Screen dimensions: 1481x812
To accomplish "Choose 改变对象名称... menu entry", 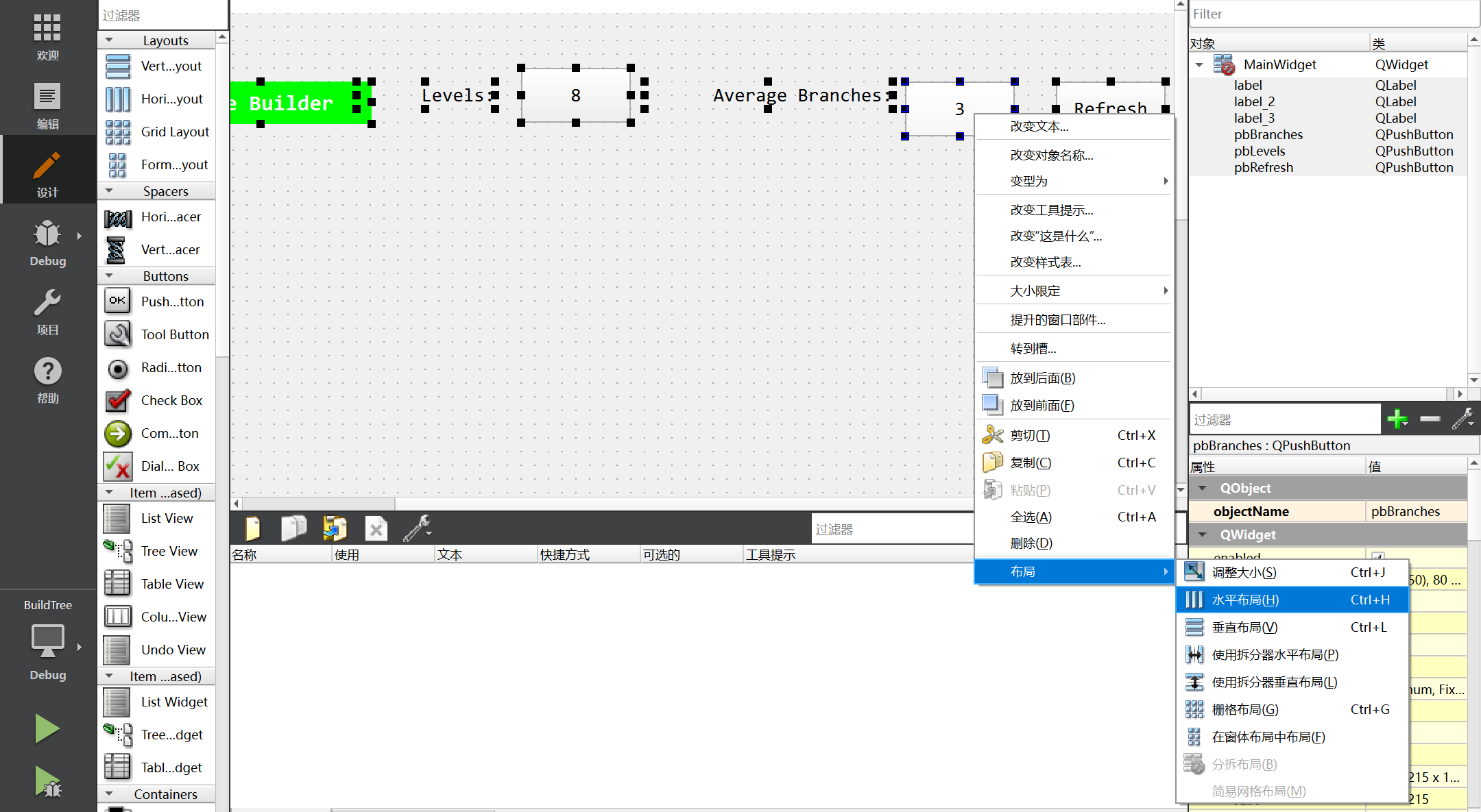I will point(1074,156).
